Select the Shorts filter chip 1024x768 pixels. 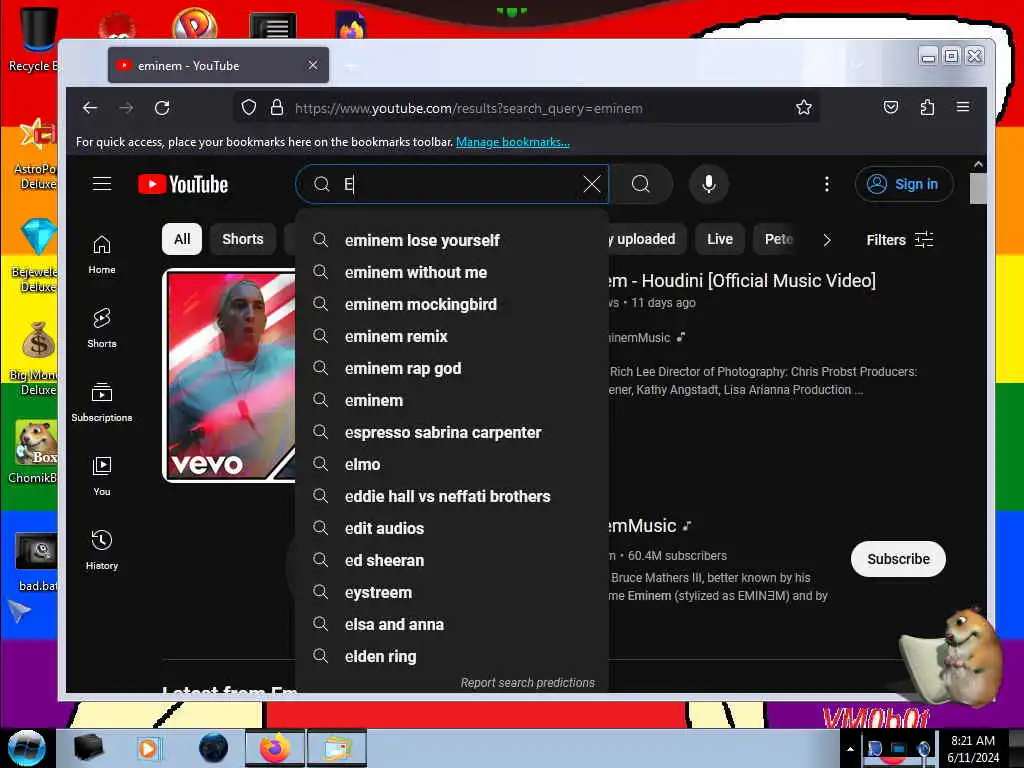(x=242, y=239)
